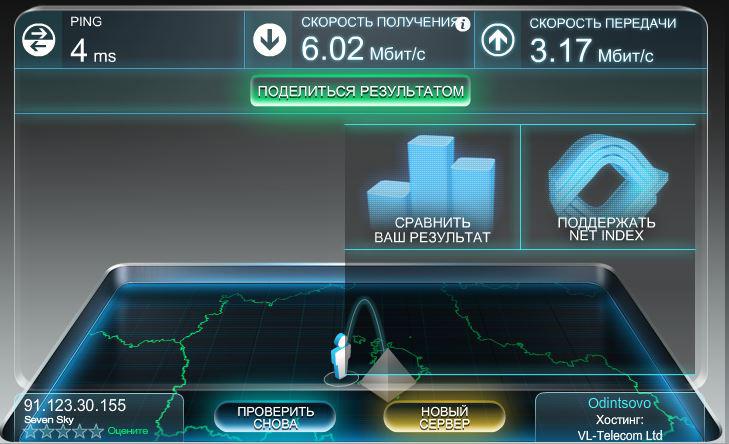Click the Net Index ribbon logo
The image size is (729, 444).
(607, 174)
